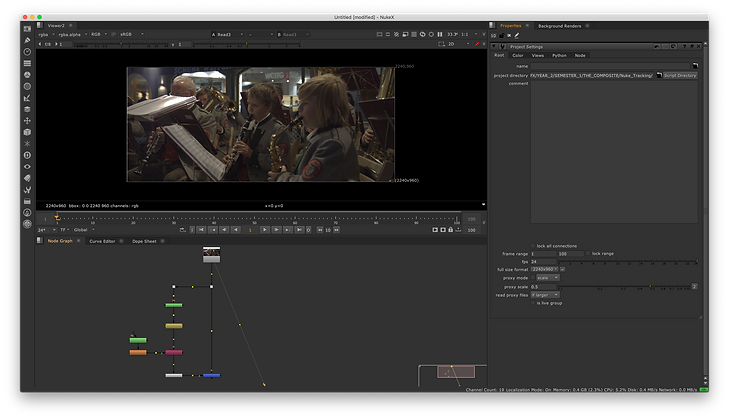This screenshot has width=729, height=418.
Task: Open the Filter nodes toolbar menu
Action: point(27,86)
